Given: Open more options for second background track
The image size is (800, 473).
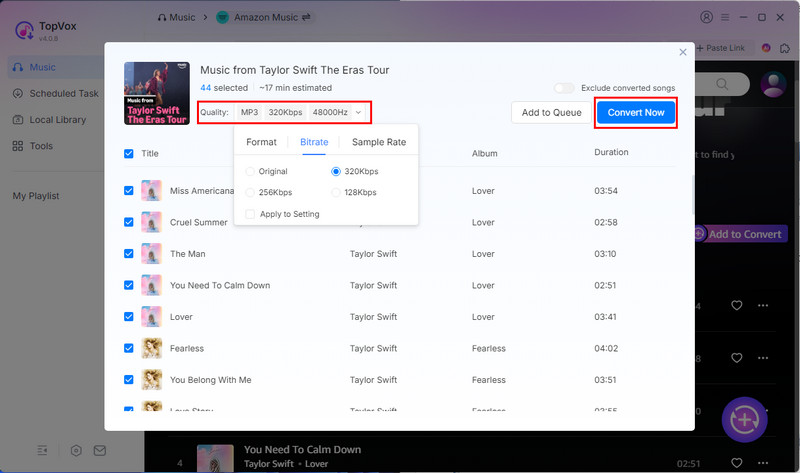Looking at the screenshot, I should tap(763, 358).
